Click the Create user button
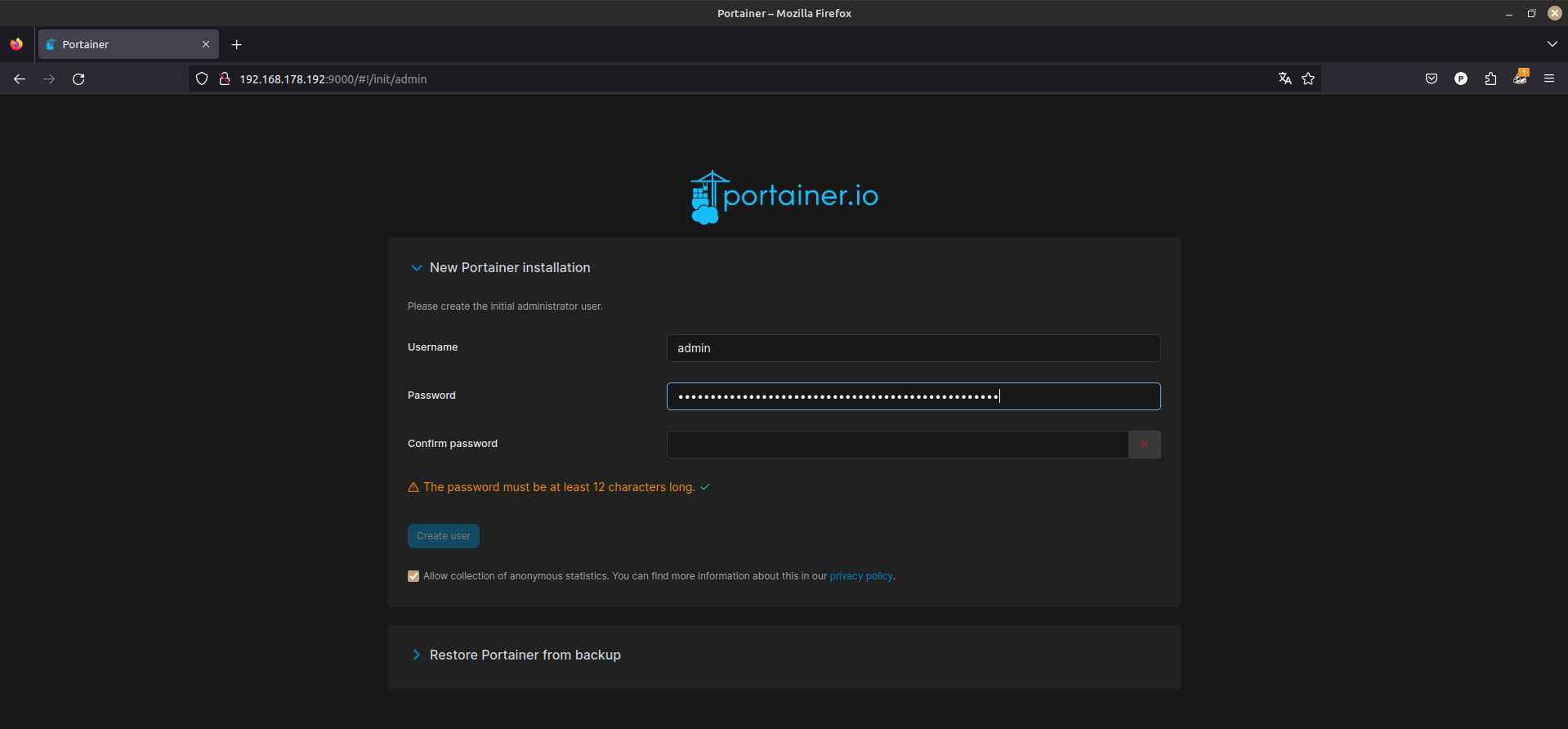This screenshot has height=729, width=1568. pos(443,536)
